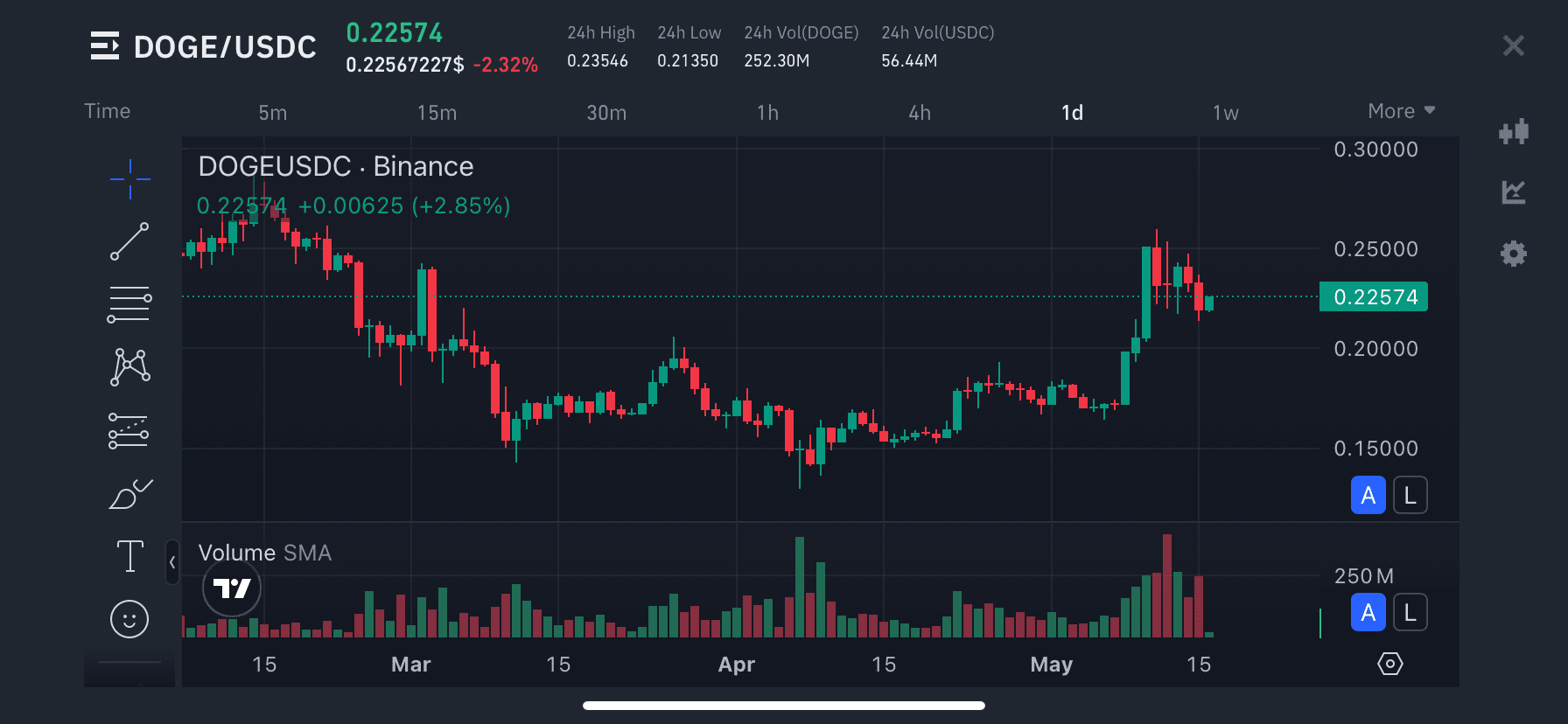
Task: Select the text annotation tool
Action: tap(129, 556)
